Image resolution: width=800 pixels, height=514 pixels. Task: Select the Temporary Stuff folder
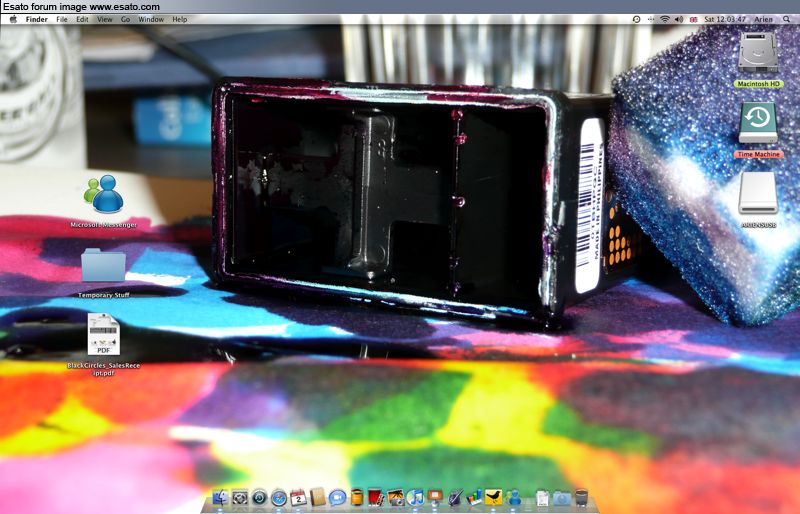(x=103, y=266)
